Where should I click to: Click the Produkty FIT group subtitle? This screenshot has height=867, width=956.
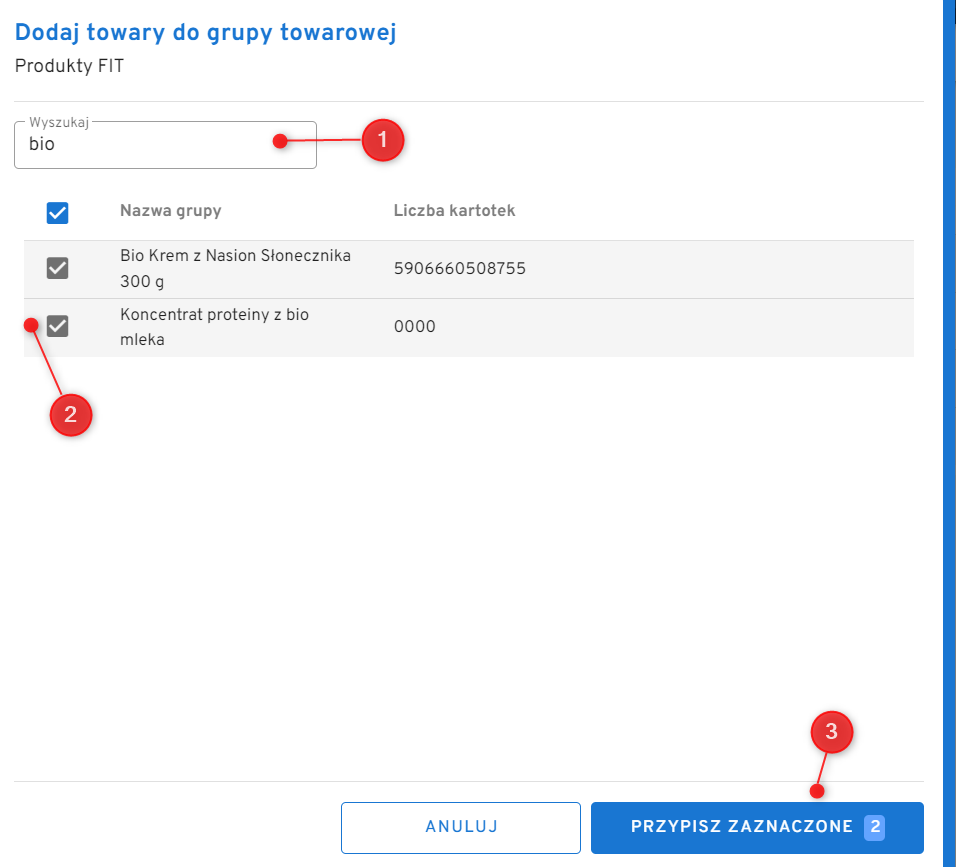(x=69, y=67)
